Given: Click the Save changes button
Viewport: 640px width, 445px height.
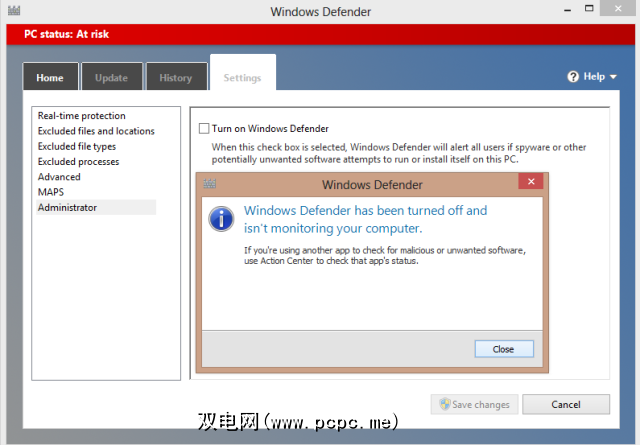Looking at the screenshot, I should 474,404.
